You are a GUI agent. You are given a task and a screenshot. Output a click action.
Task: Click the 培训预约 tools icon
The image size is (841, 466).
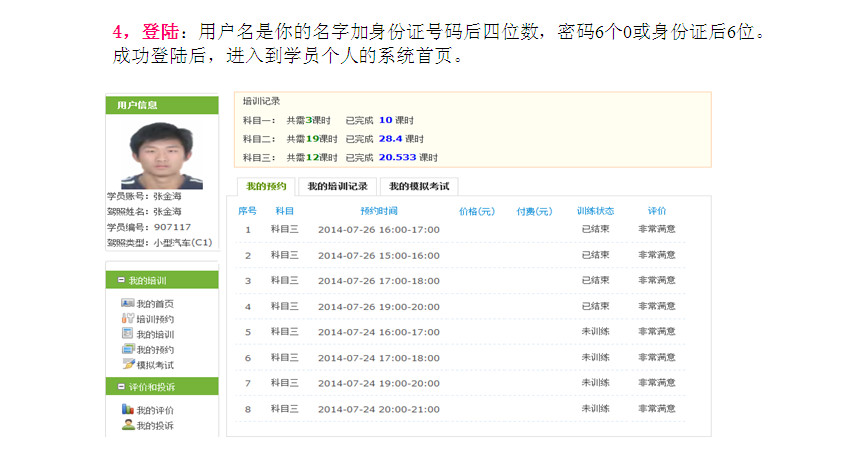click(x=127, y=318)
